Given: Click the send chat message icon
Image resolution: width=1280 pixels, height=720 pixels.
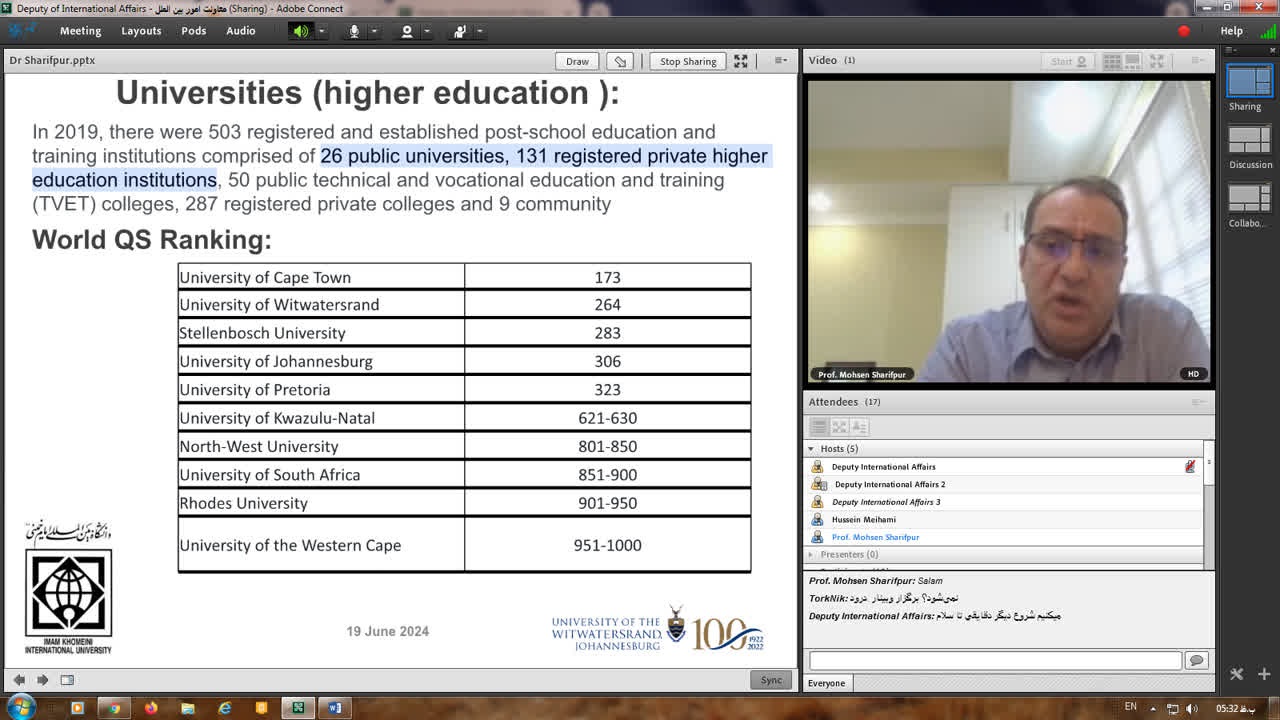Looking at the screenshot, I should (x=1196, y=661).
